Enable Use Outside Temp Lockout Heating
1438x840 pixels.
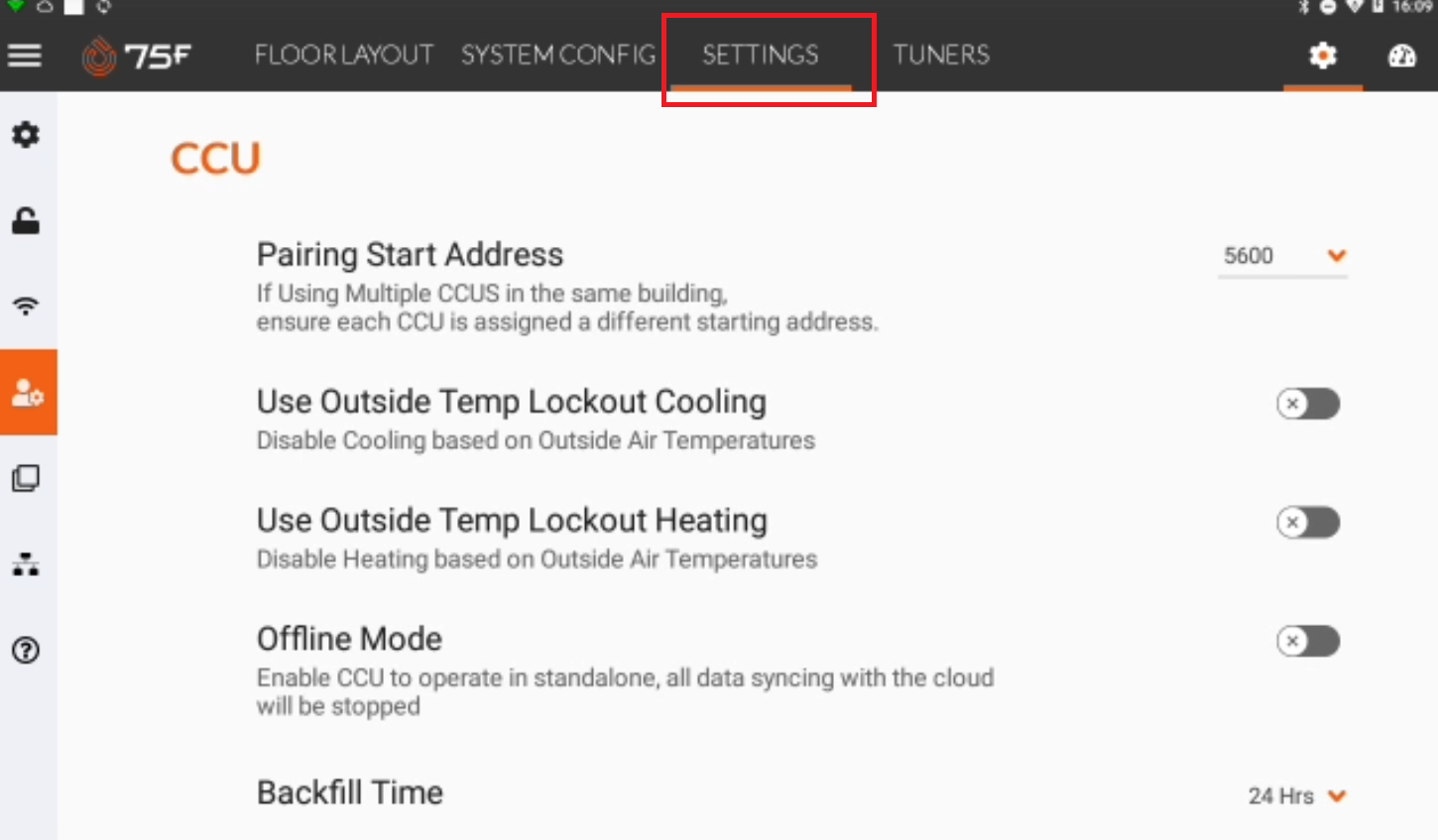(x=1308, y=523)
